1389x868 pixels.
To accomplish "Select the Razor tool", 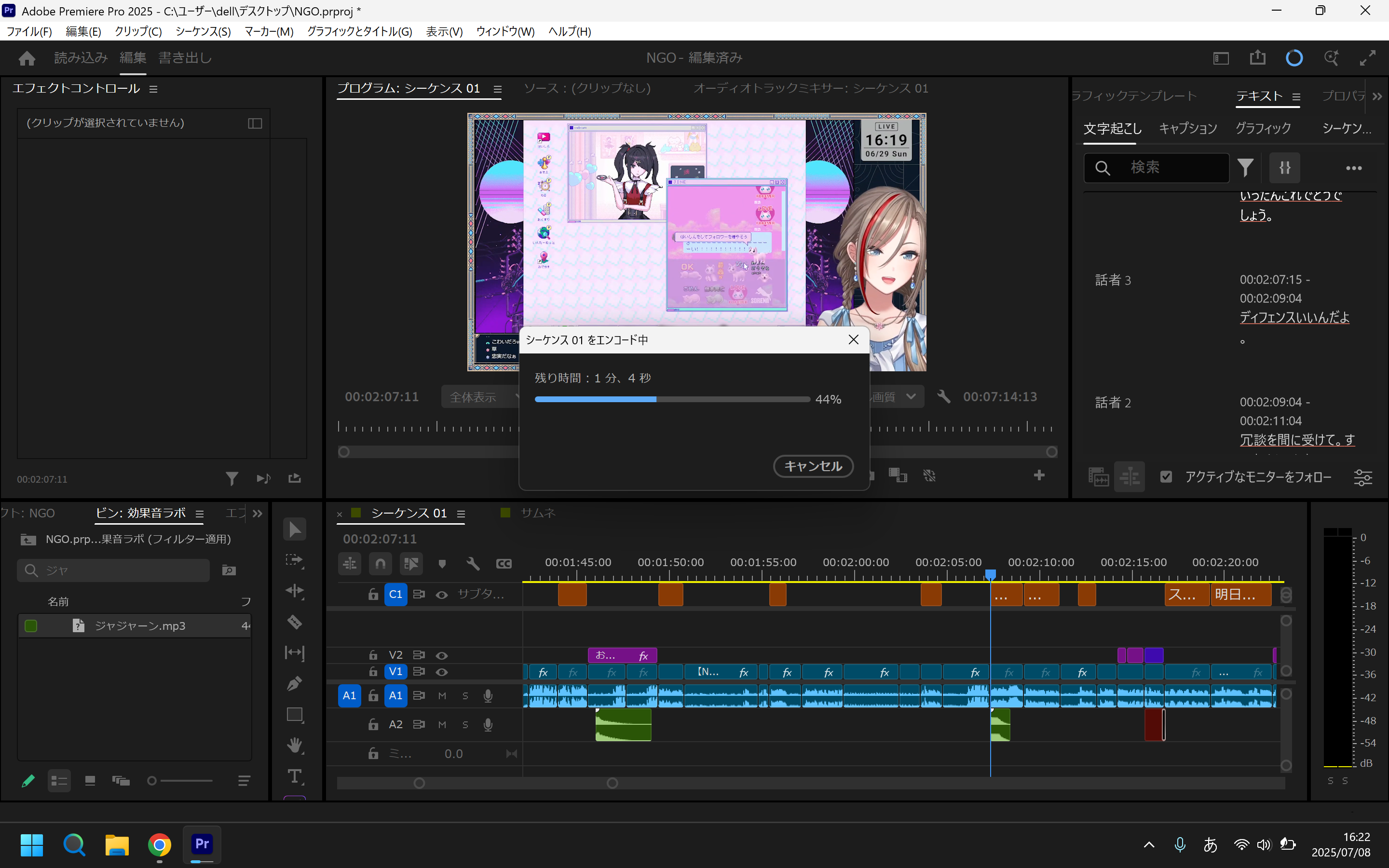I will [x=295, y=622].
